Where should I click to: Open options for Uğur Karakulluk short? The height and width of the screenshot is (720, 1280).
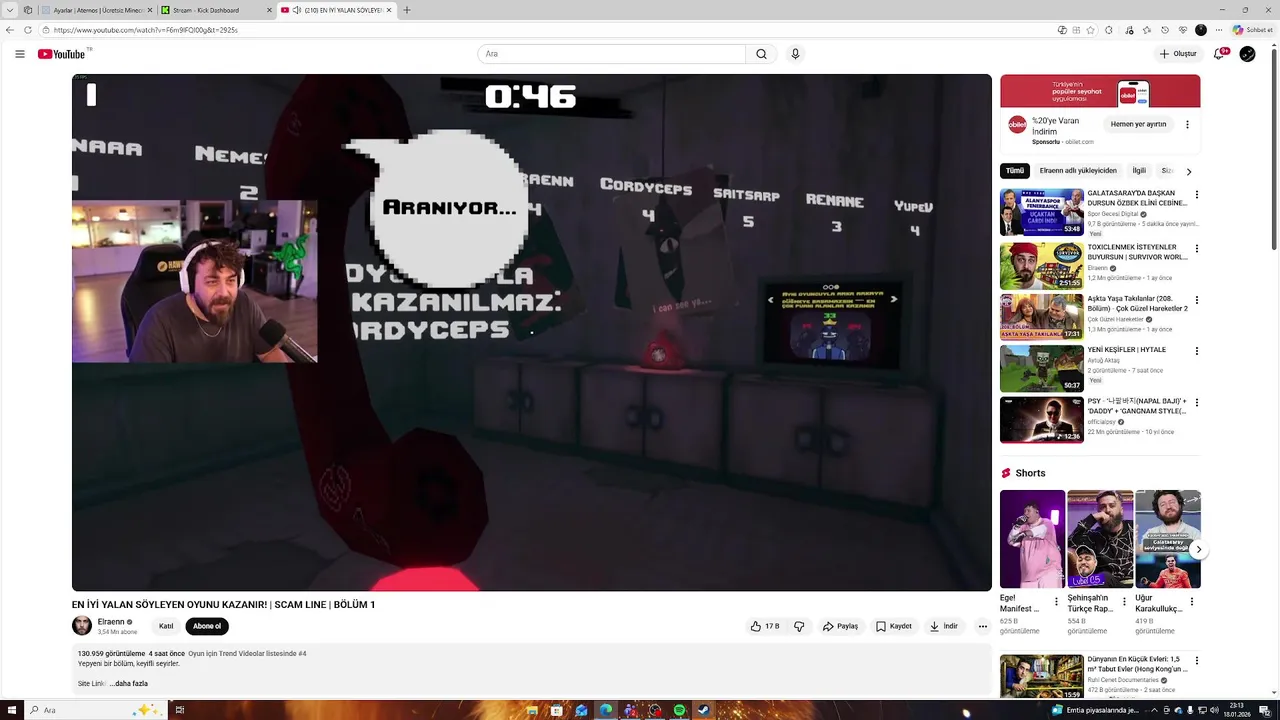click(x=1192, y=602)
